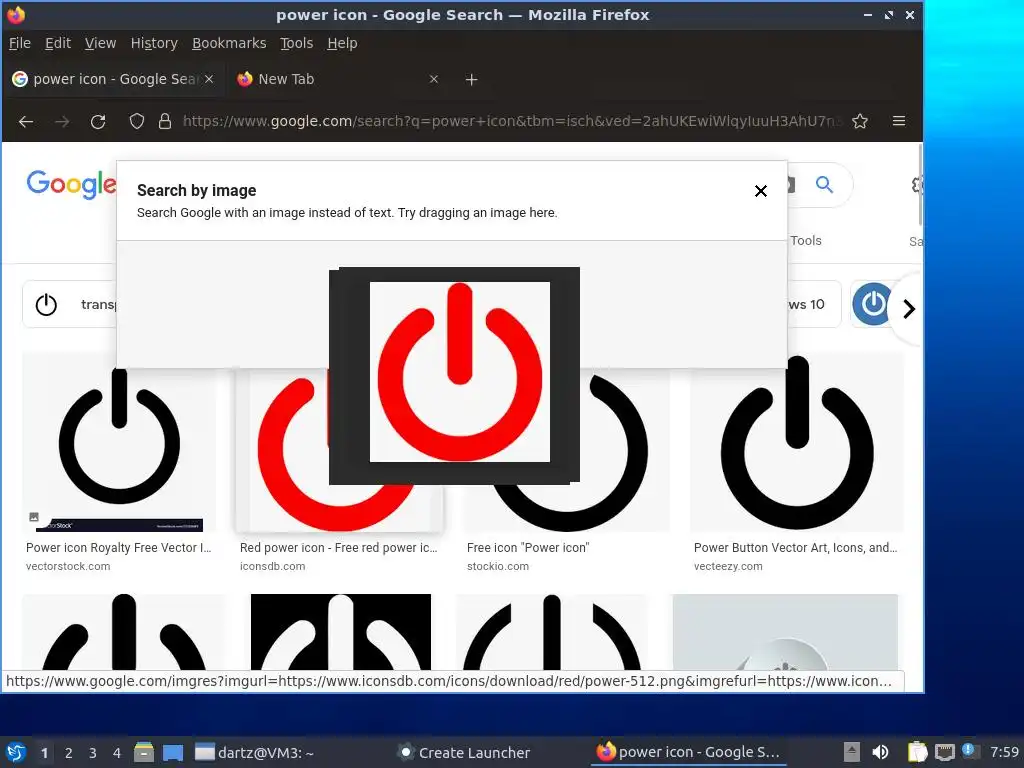Switch to workspace 1
This screenshot has height=768, width=1024.
click(x=44, y=753)
